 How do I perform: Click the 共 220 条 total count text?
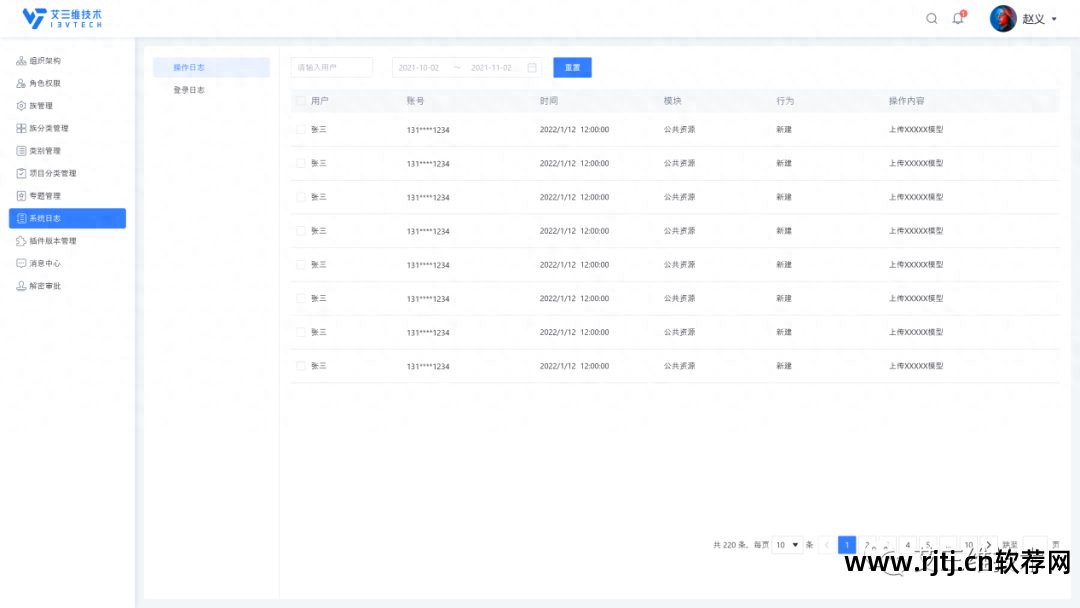[729, 545]
